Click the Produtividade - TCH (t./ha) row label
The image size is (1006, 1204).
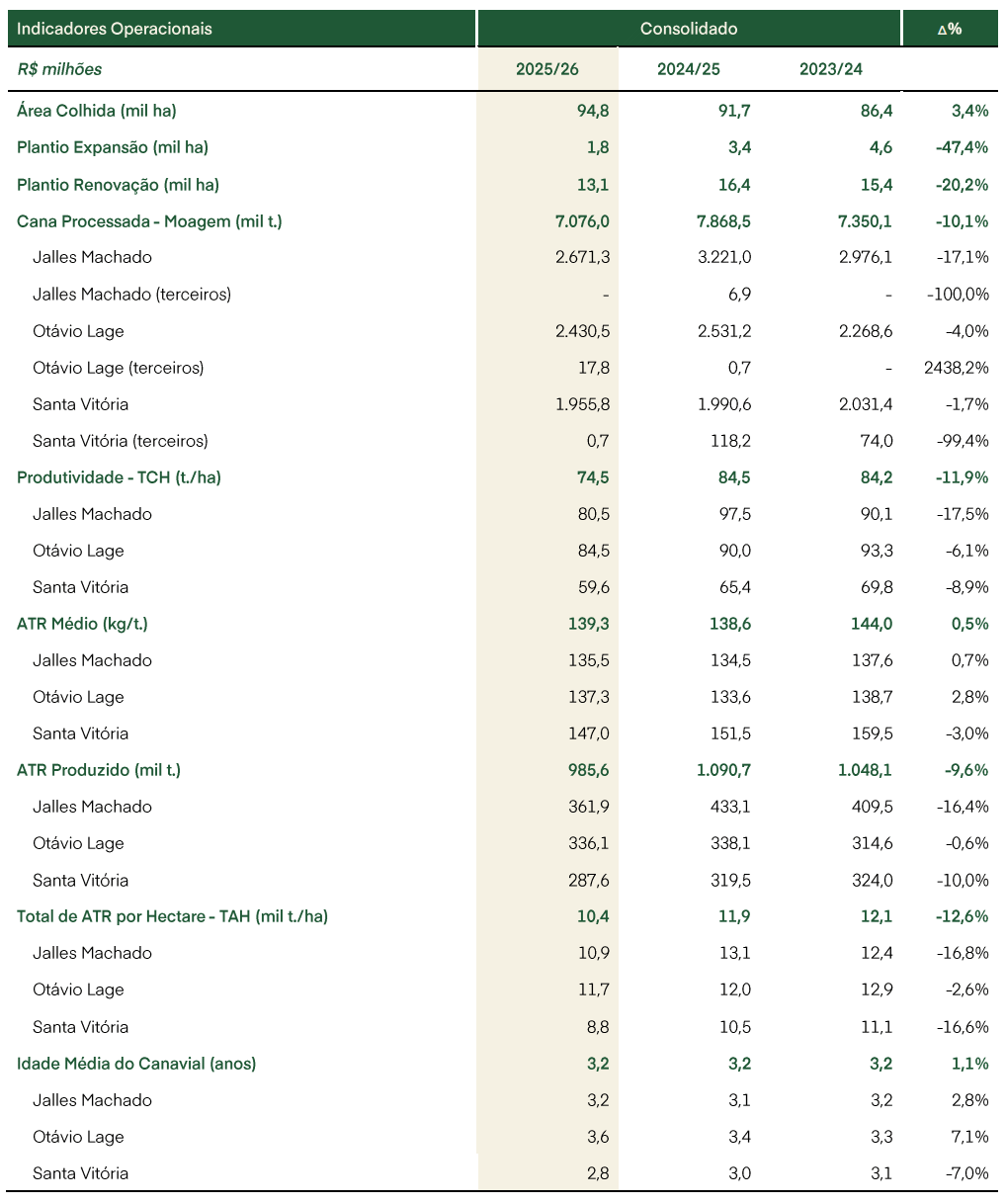(119, 477)
